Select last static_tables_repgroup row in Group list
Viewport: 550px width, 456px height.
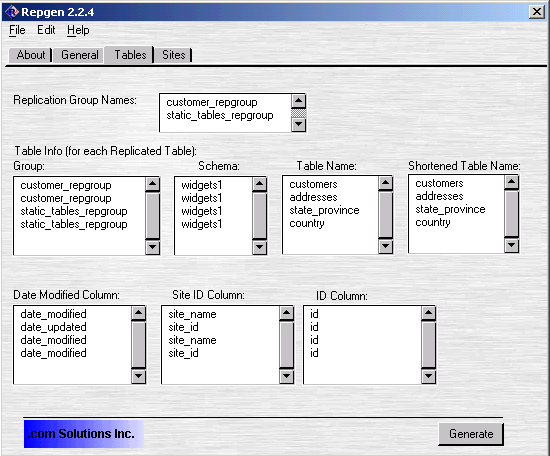click(74, 224)
